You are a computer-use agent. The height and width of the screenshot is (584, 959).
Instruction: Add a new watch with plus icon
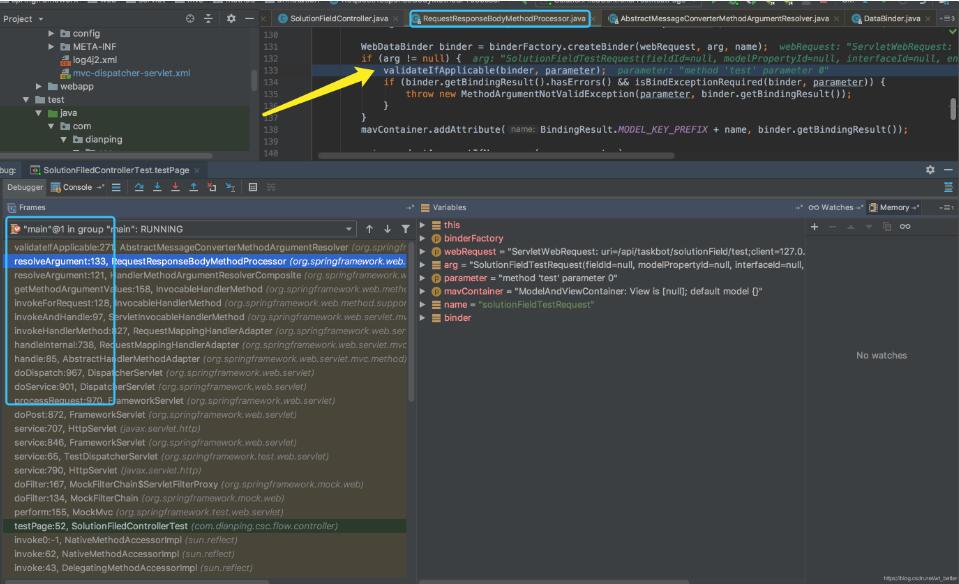[x=814, y=227]
